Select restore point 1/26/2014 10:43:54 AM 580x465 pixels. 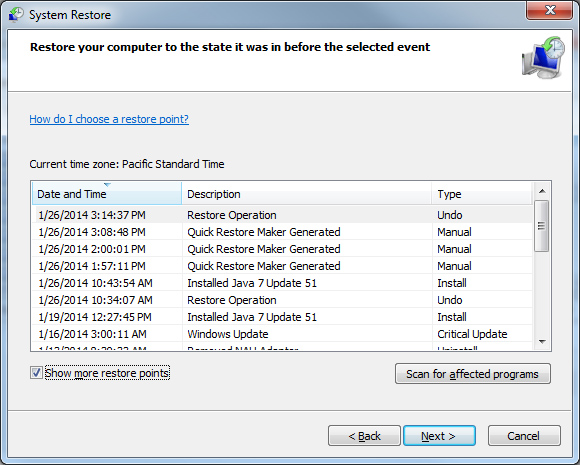(x=282, y=283)
